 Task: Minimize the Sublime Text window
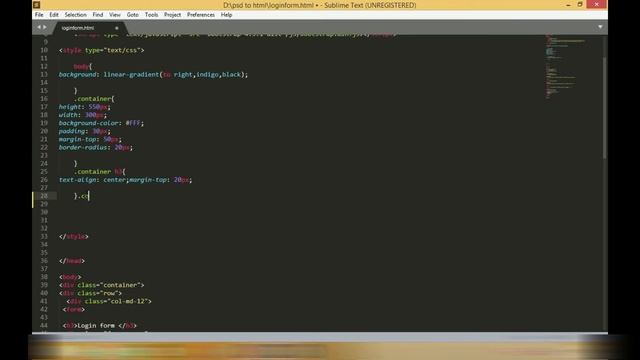pyautogui.click(x=568, y=4)
